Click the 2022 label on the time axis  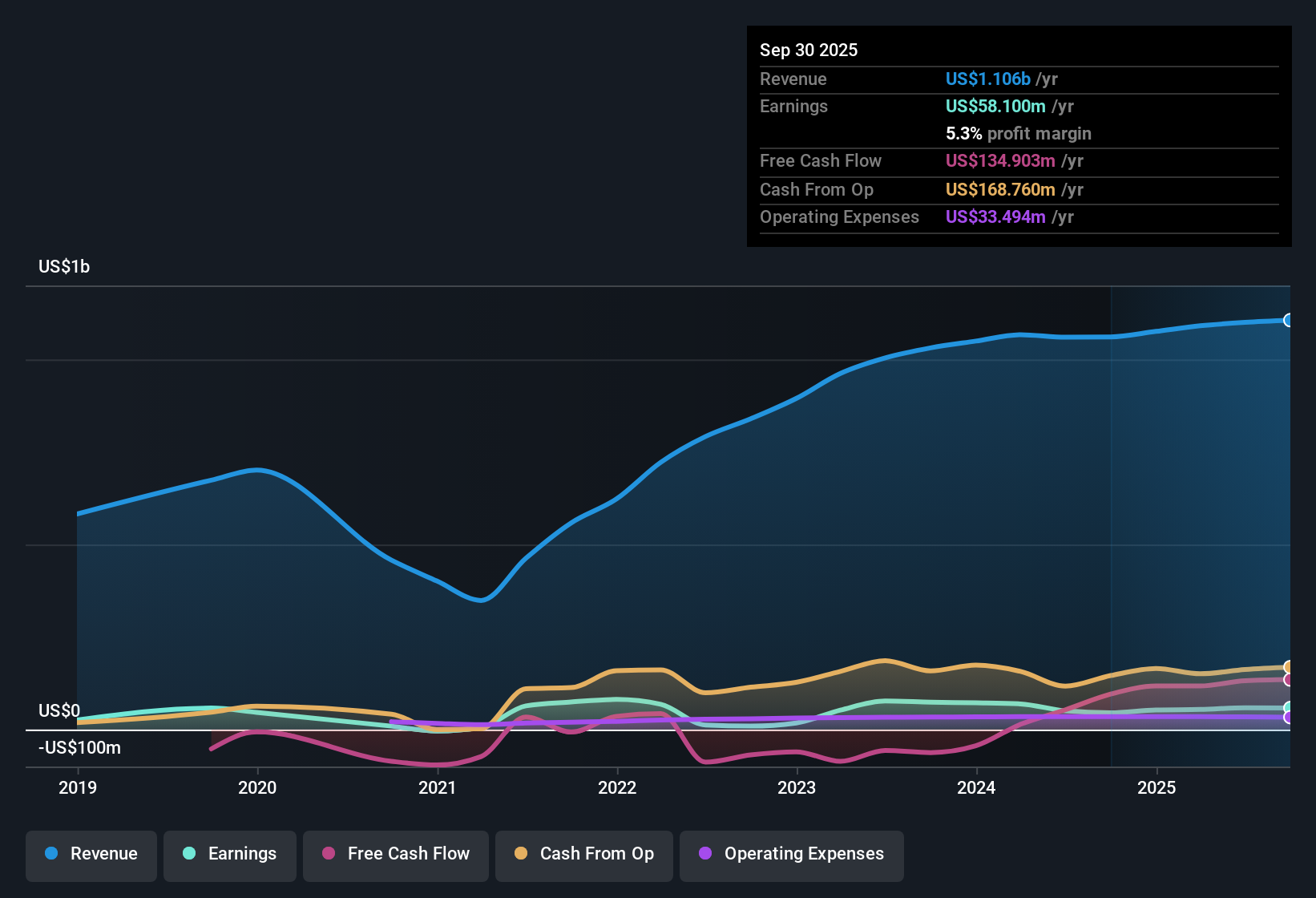pyautogui.click(x=618, y=788)
